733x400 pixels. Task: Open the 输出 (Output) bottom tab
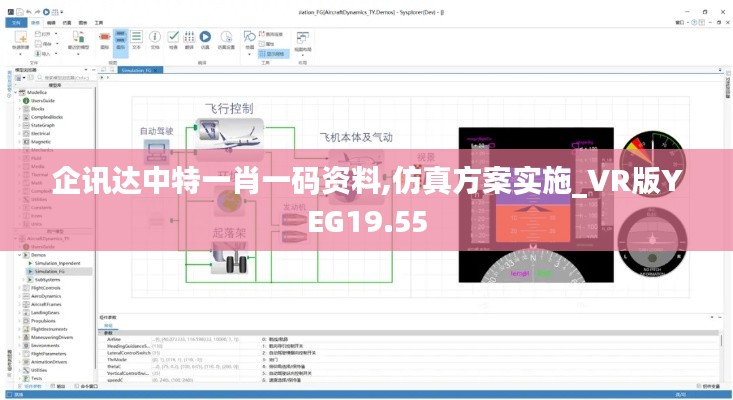click(57, 386)
